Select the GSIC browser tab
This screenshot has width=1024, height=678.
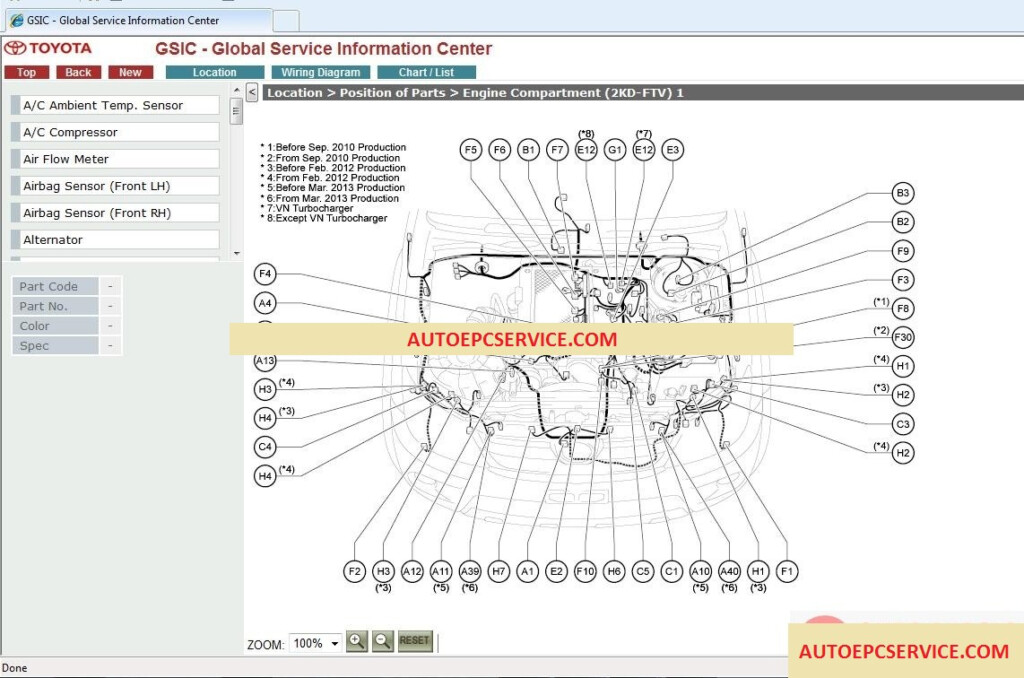coord(138,20)
